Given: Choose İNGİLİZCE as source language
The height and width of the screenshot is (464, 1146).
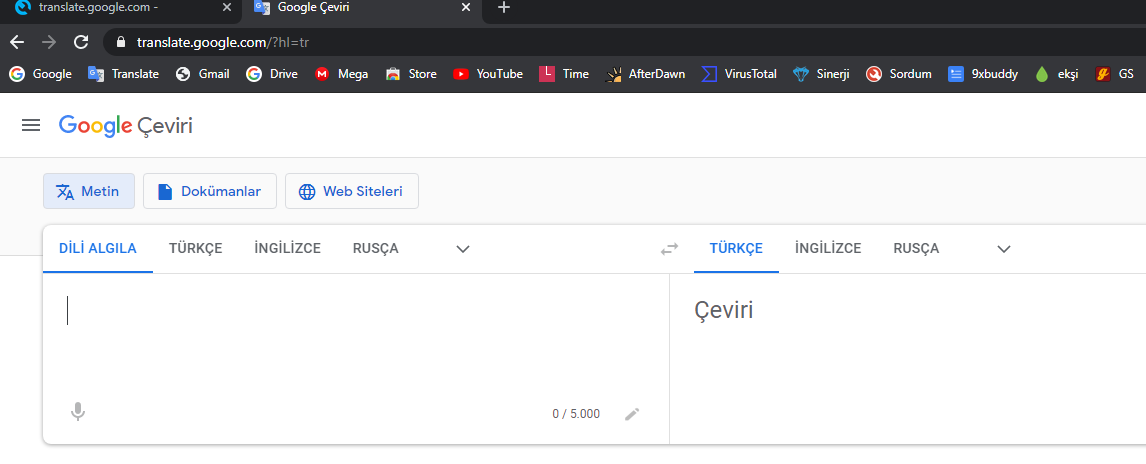Looking at the screenshot, I should pyautogui.click(x=287, y=248).
